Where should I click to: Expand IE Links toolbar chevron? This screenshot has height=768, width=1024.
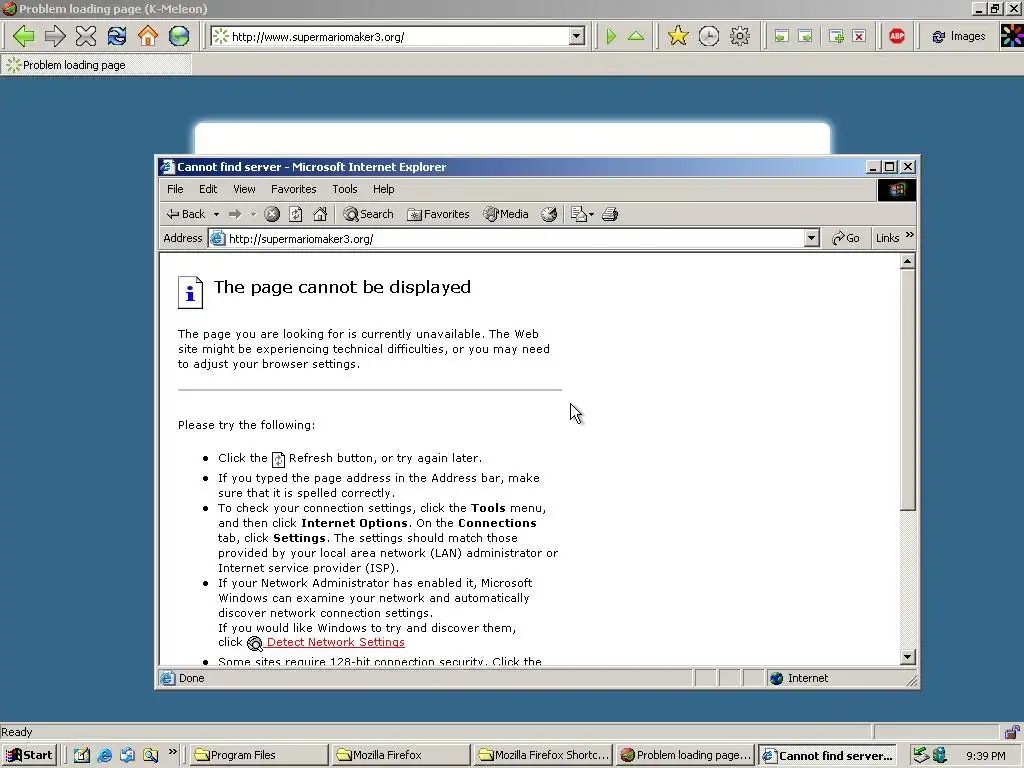click(910, 235)
